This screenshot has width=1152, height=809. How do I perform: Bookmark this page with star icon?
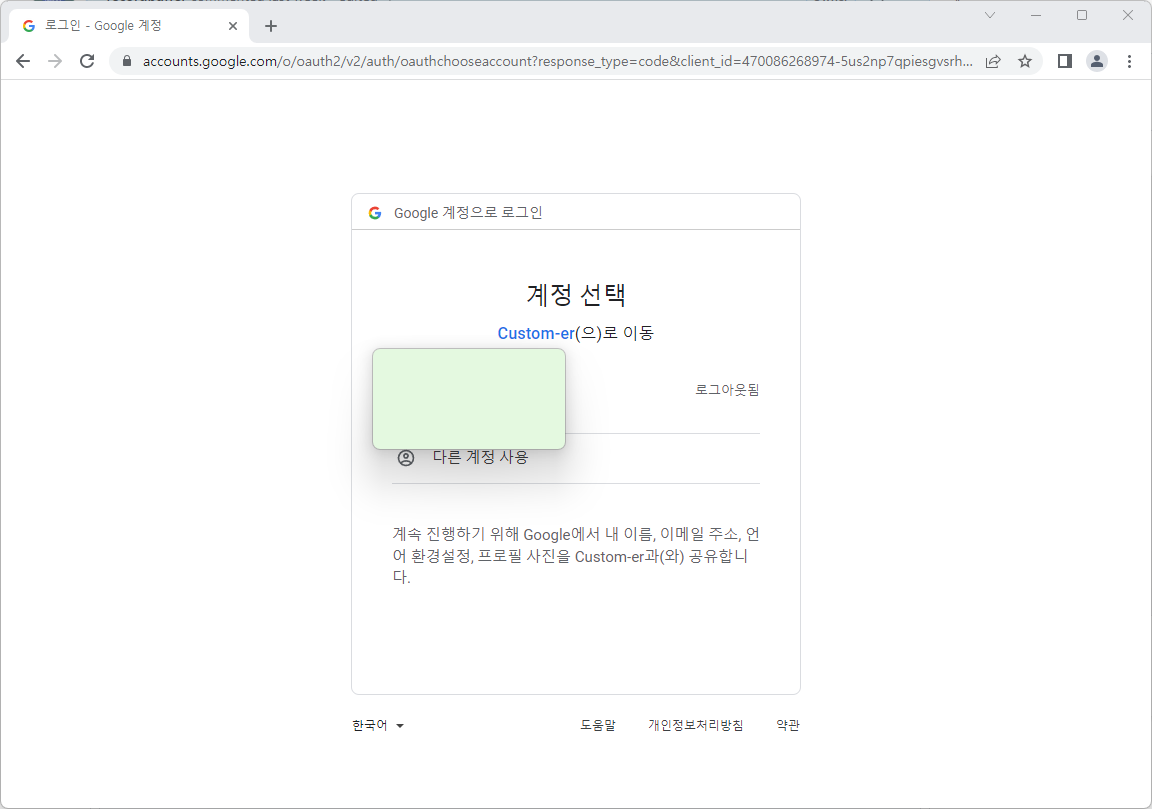(x=1025, y=62)
